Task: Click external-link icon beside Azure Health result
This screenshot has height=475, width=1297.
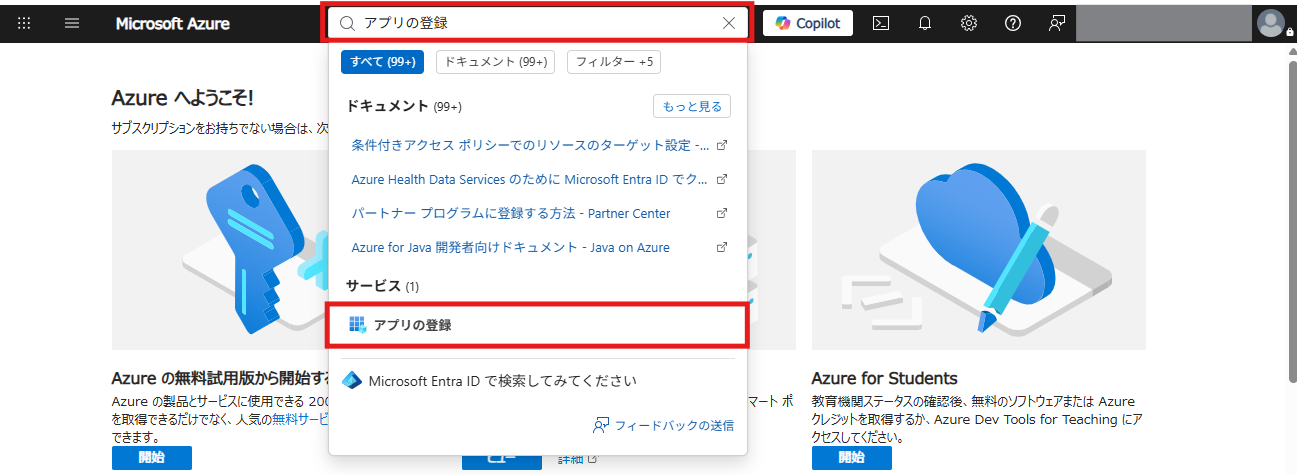Action: pos(722,180)
